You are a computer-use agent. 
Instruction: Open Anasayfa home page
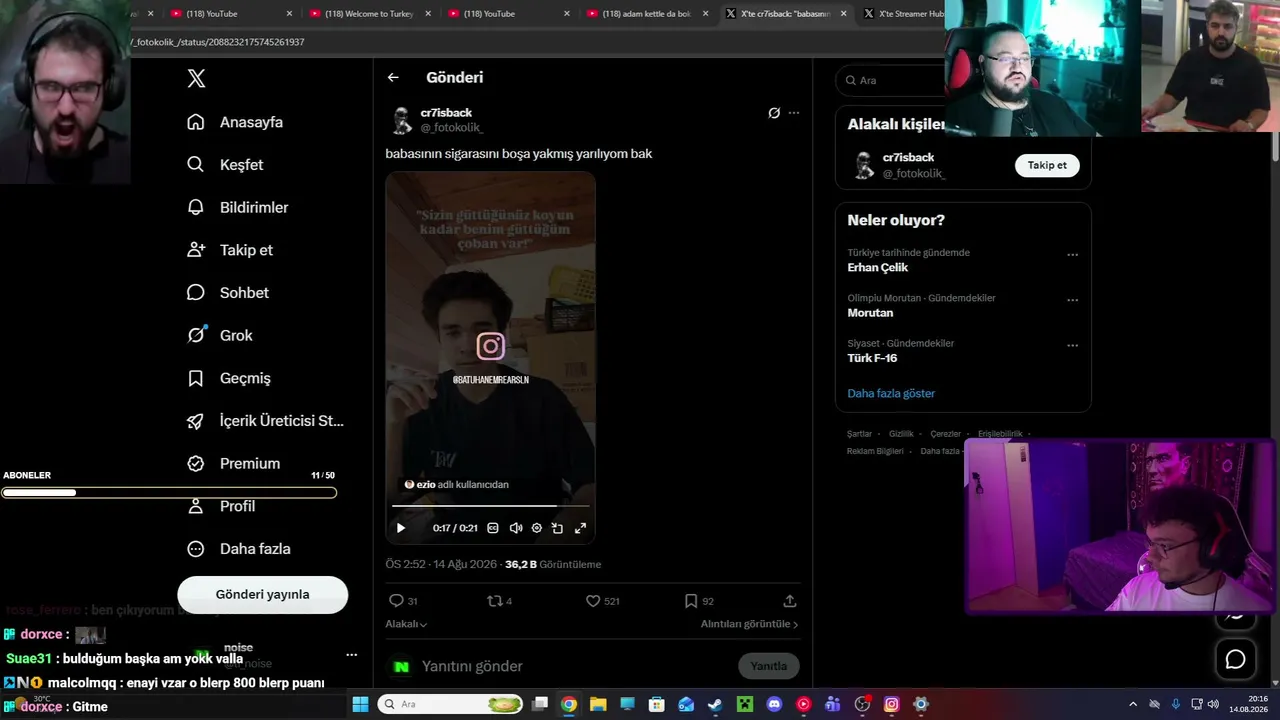[x=235, y=122]
